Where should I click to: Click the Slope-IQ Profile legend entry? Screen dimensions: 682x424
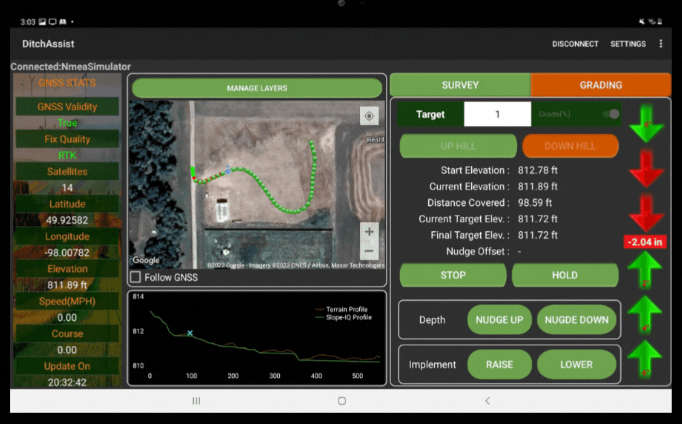[x=343, y=317]
